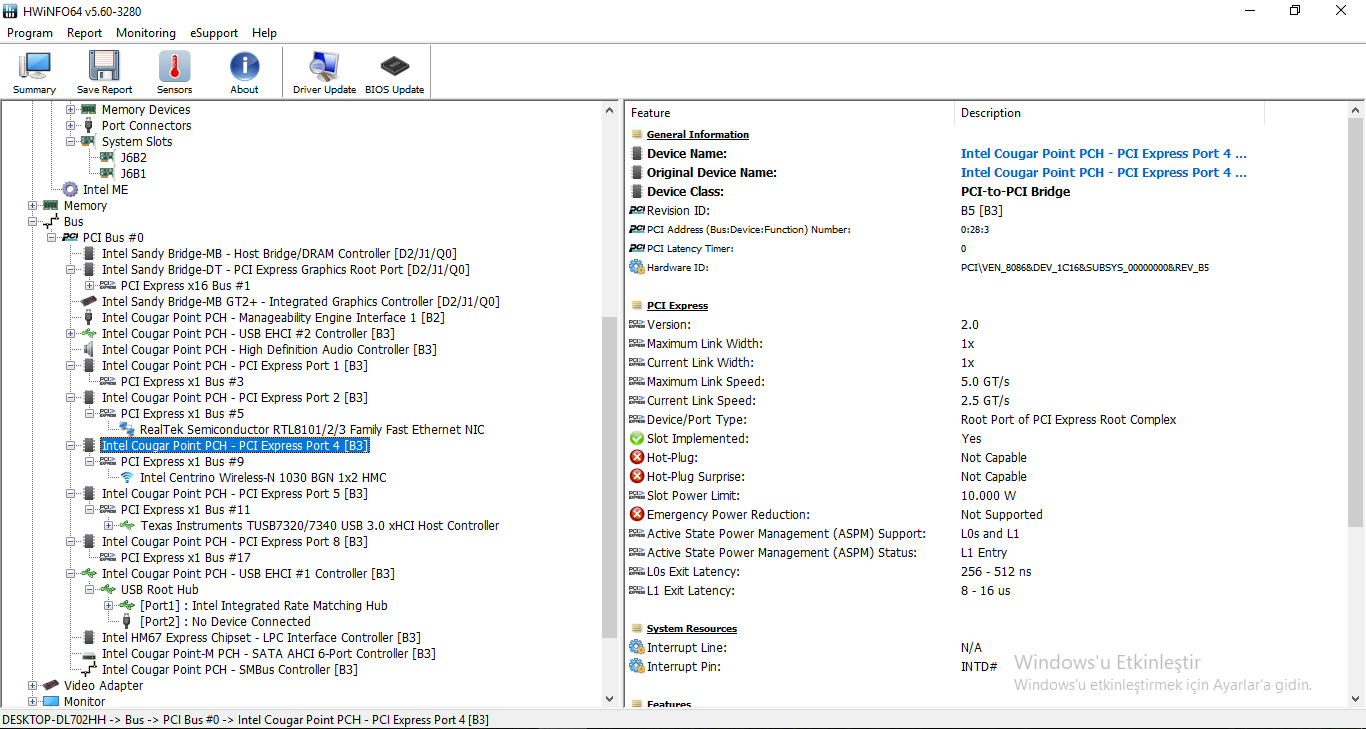Viewport: 1366px width, 729px height.
Task: Click the blue Original Device Name value link
Action: 1104,172
